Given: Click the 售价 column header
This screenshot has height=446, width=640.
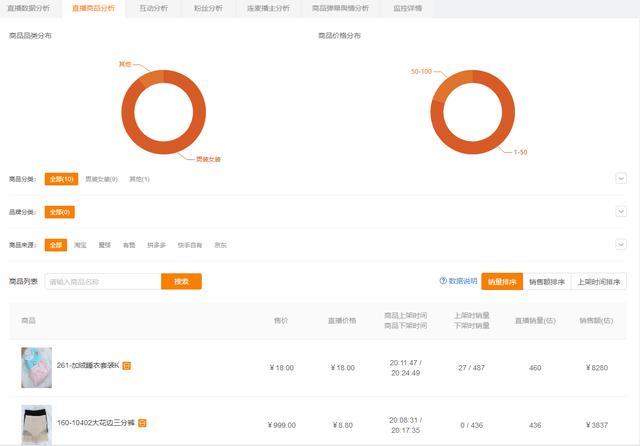Looking at the screenshot, I should pyautogui.click(x=281, y=321).
